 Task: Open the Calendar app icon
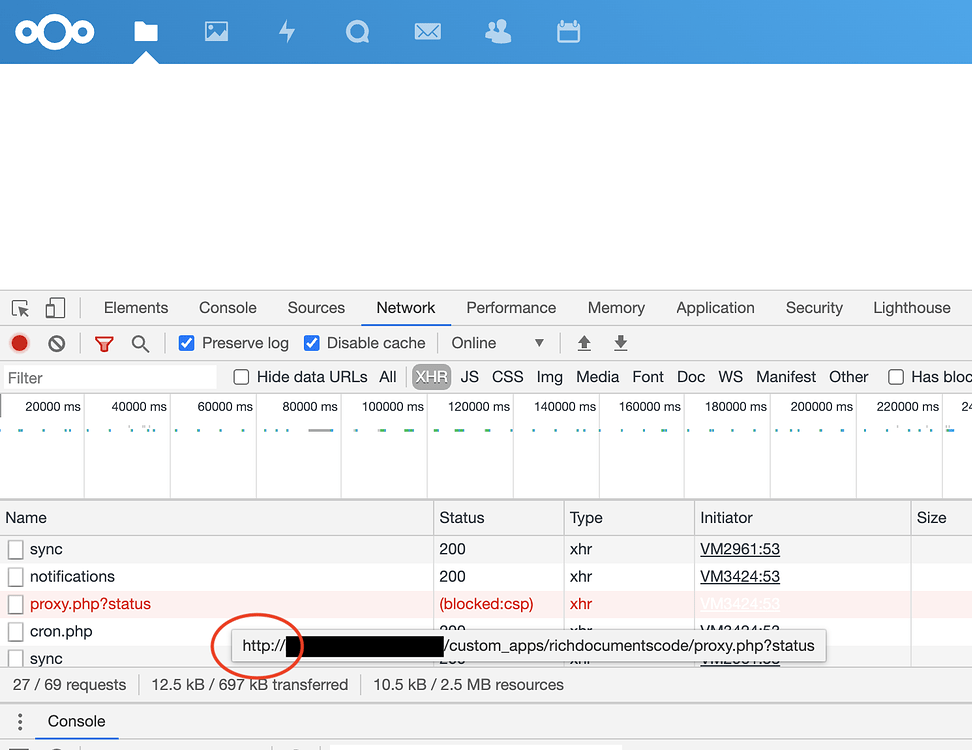point(568,31)
